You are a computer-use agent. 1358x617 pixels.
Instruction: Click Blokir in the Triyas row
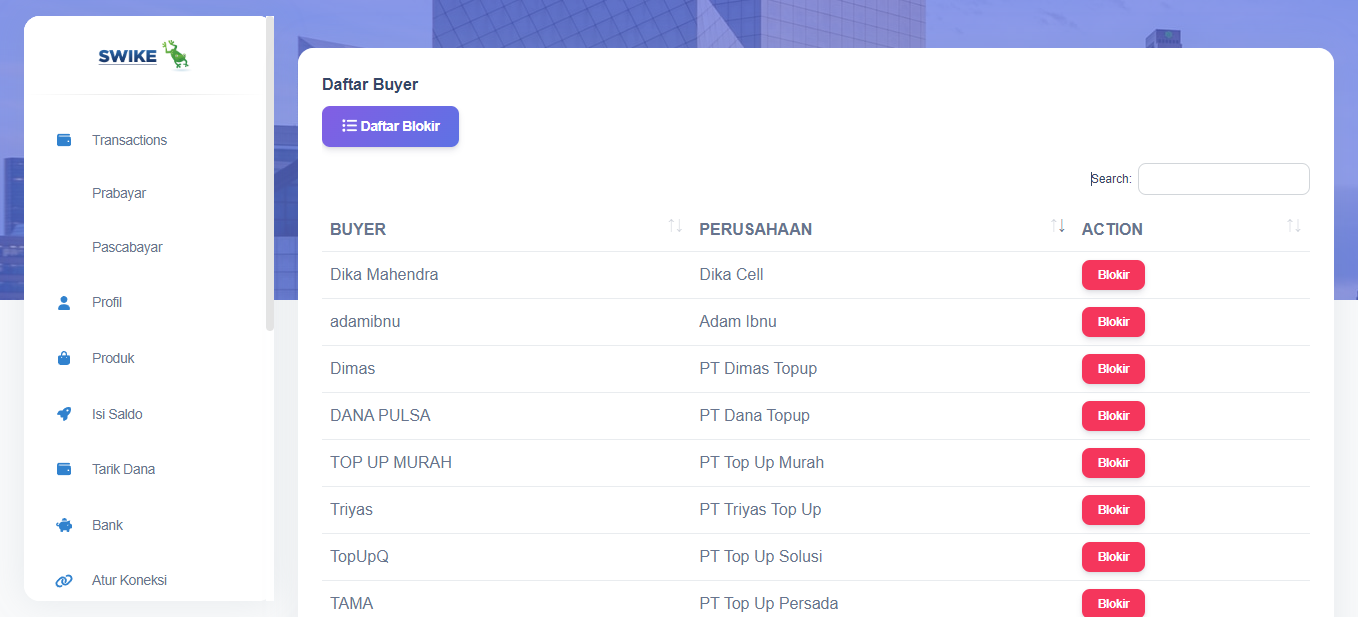1113,510
